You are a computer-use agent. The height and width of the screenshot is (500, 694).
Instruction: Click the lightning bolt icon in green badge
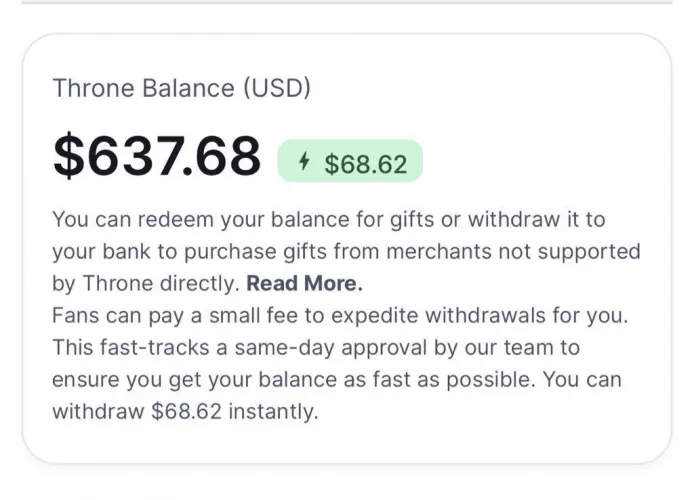(304, 163)
